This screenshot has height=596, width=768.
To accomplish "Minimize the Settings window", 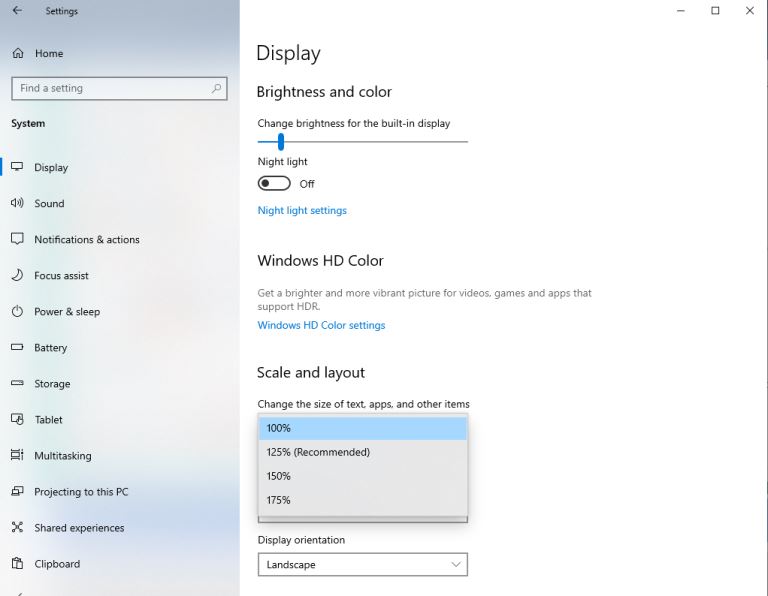I will [x=681, y=10].
